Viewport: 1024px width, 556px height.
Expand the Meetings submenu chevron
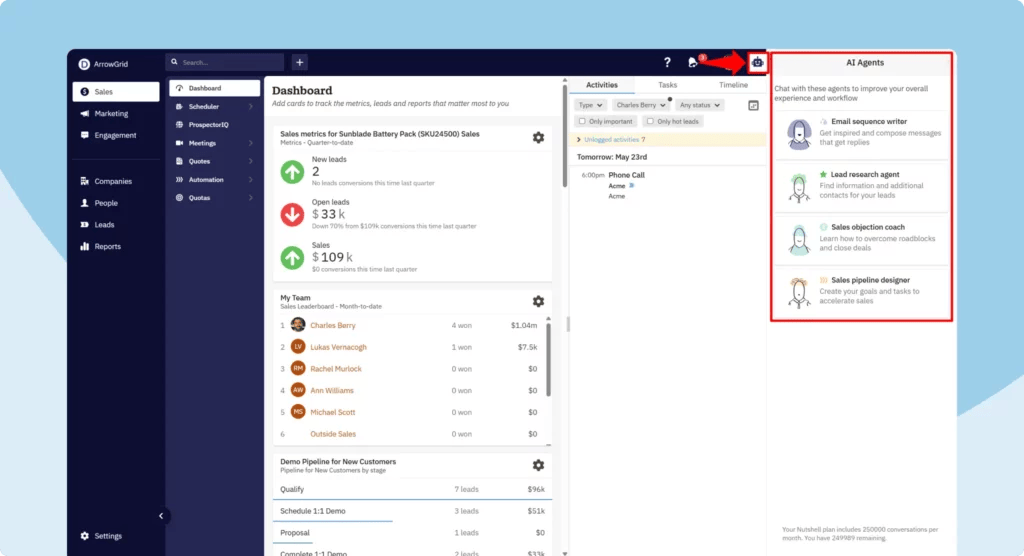pyautogui.click(x=251, y=143)
